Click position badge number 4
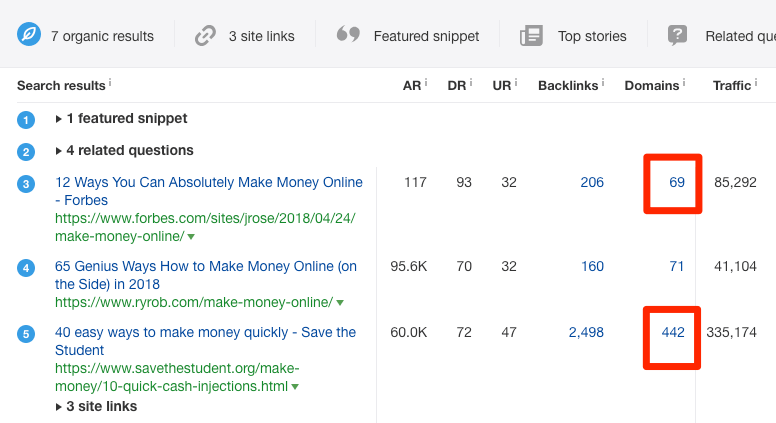 coord(26,268)
